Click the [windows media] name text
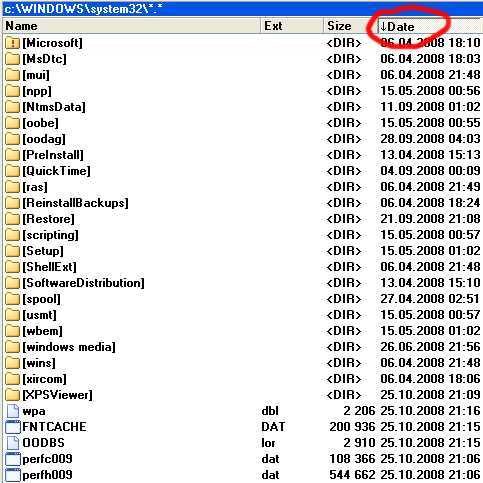This screenshot has height=483, width=483. 69,347
